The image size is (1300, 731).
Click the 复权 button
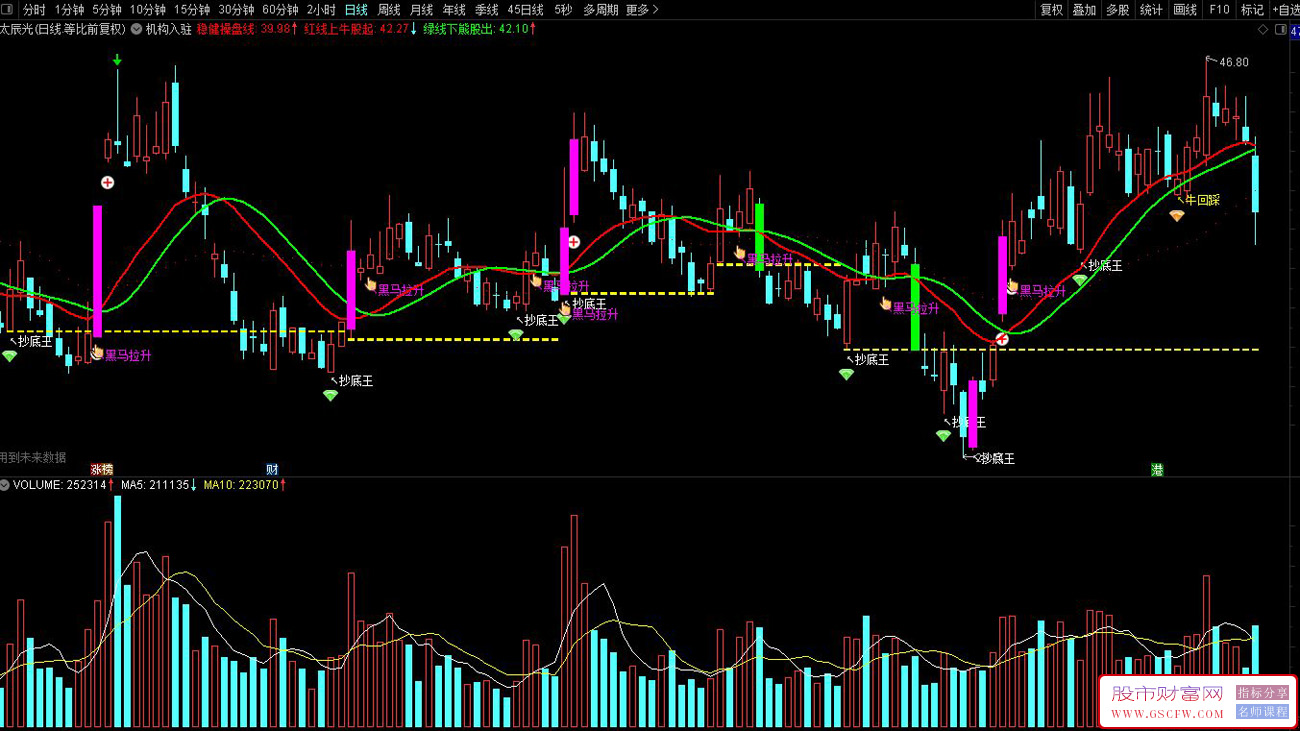pos(1052,10)
